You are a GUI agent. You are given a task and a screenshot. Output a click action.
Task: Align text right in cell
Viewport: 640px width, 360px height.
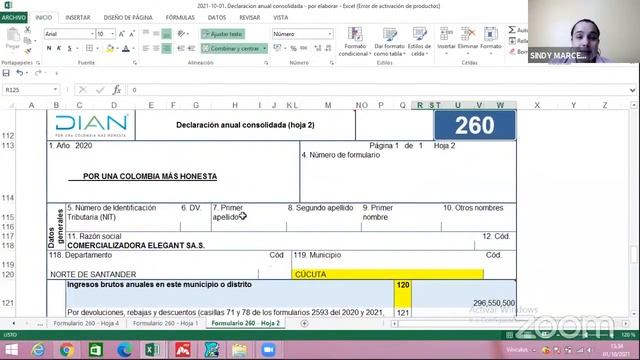[167, 48]
